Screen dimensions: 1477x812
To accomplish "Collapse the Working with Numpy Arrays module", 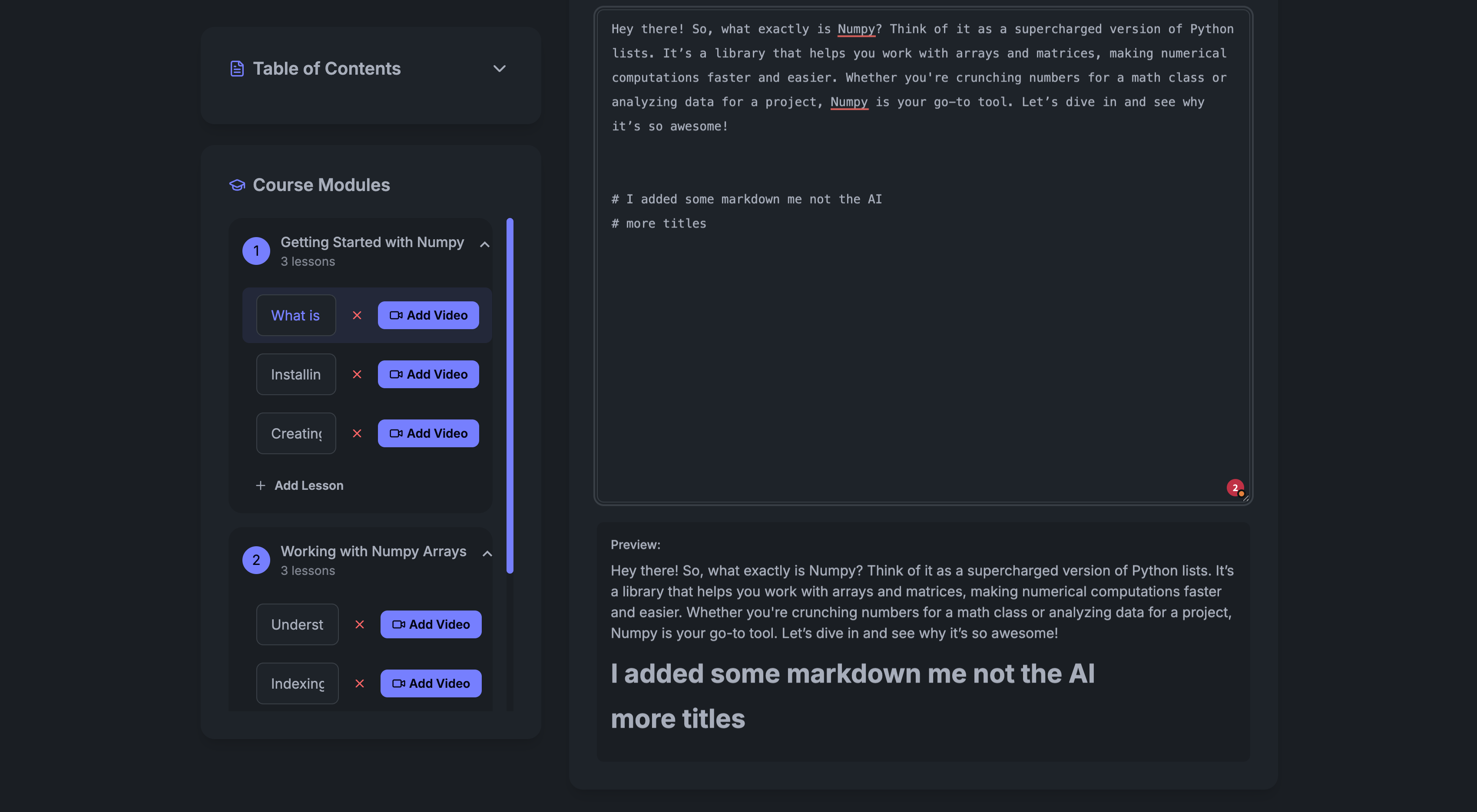I will coord(487,554).
